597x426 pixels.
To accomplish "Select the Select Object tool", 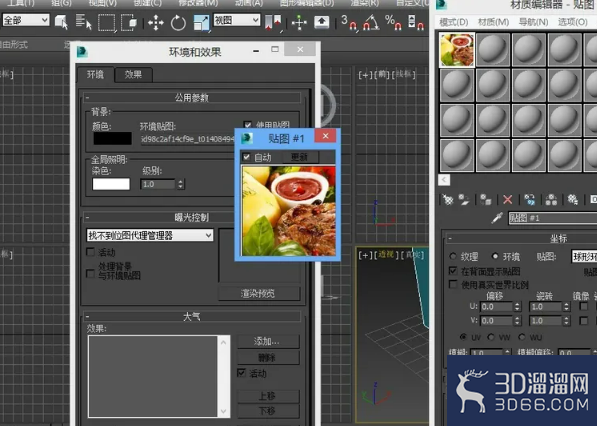I will point(61,22).
